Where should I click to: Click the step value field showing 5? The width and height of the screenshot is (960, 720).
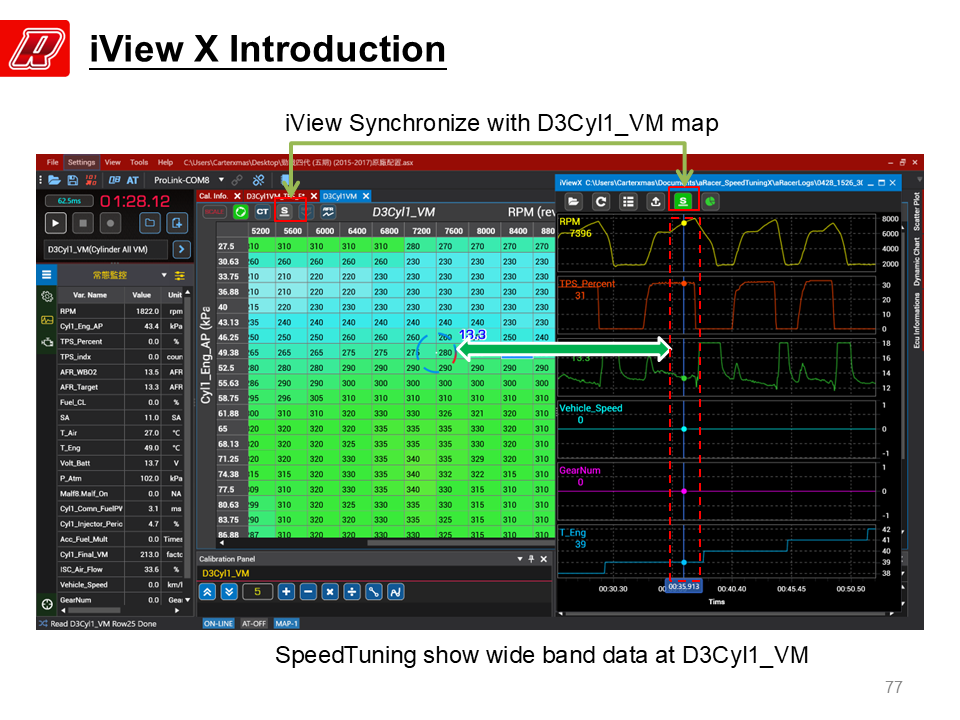point(257,592)
